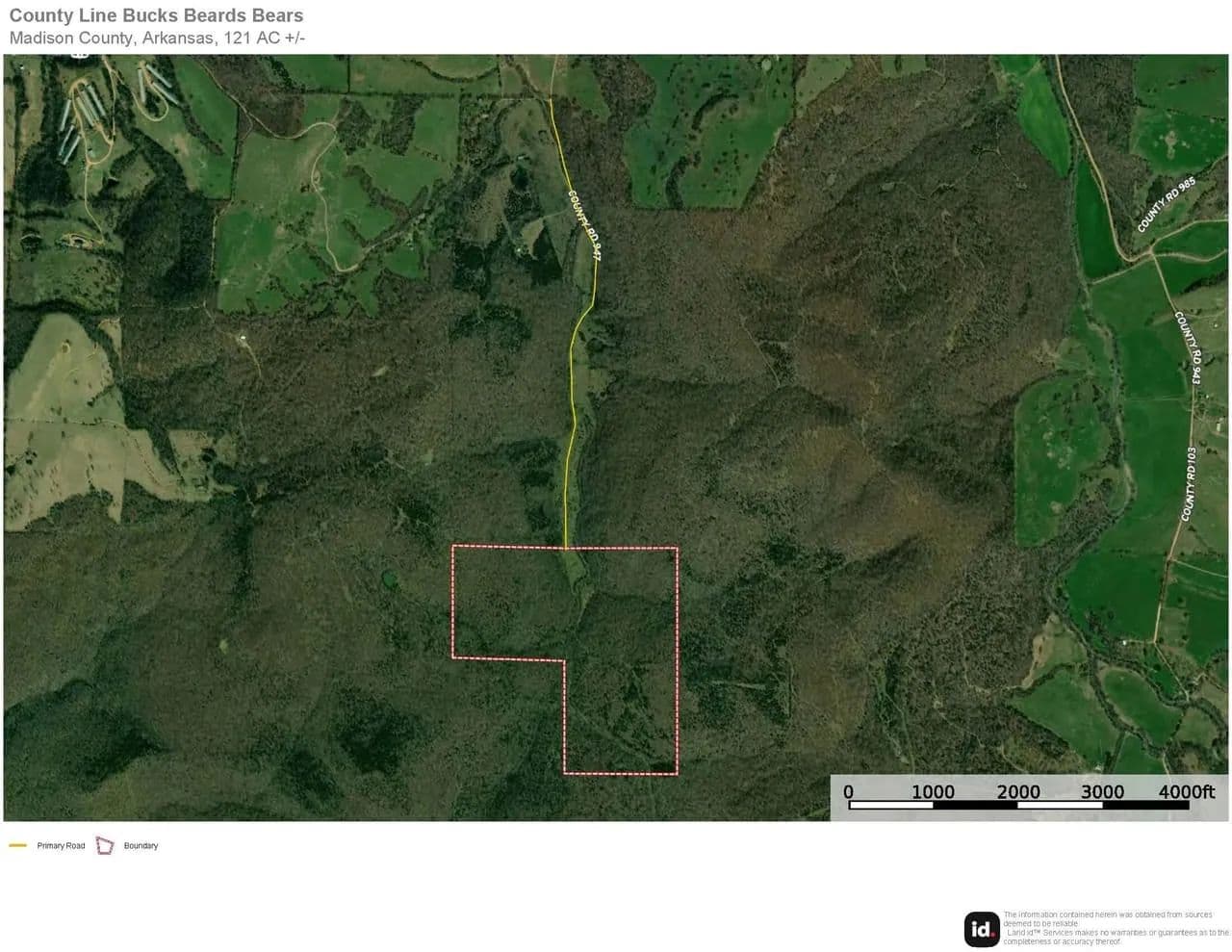Click the County Rd 985 road label

click(1165, 205)
